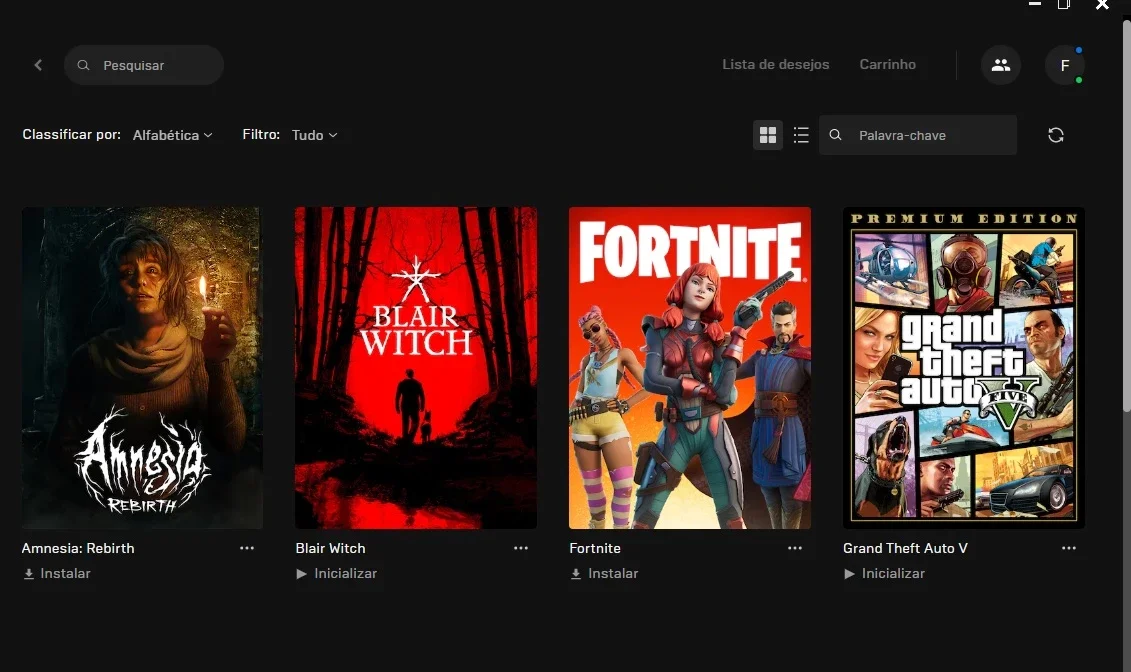The width and height of the screenshot is (1131, 672).
Task: Switch to grid view
Action: pos(767,135)
